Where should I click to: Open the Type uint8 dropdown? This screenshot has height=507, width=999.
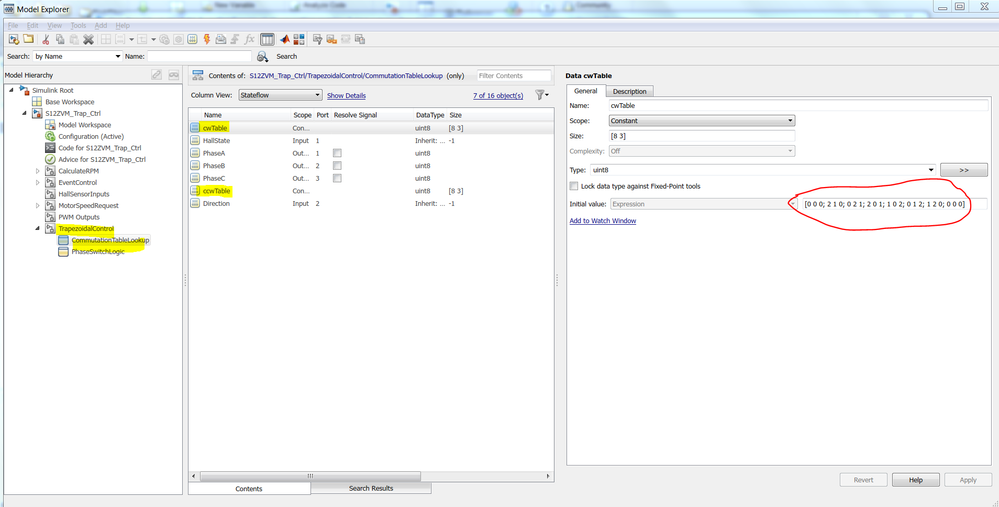point(763,170)
